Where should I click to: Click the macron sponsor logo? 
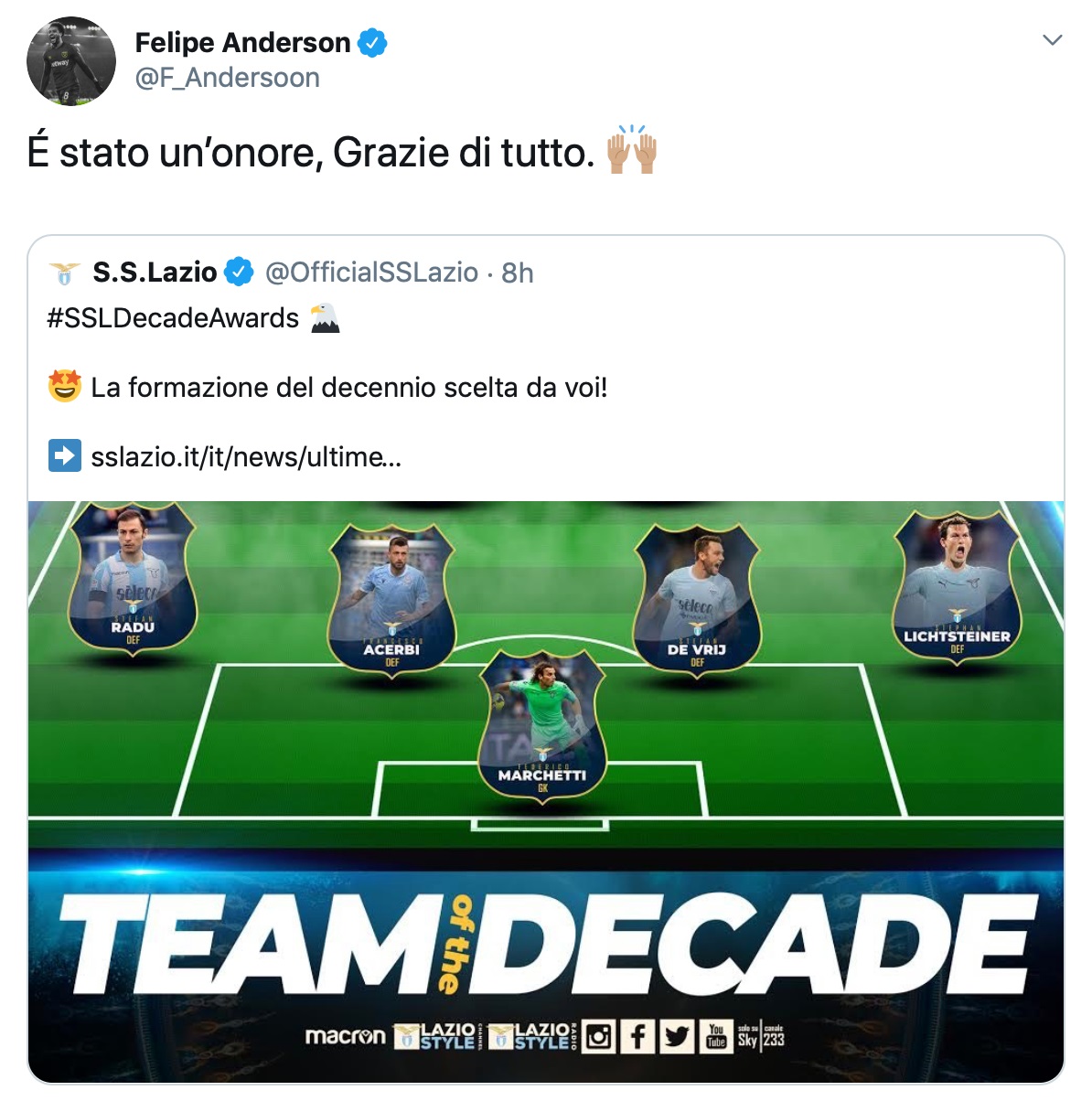pyautogui.click(x=345, y=1037)
